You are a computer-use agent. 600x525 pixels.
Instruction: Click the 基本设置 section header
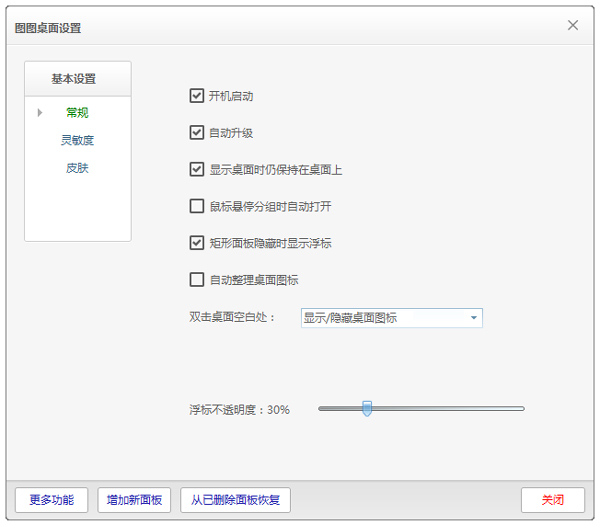pos(77,79)
